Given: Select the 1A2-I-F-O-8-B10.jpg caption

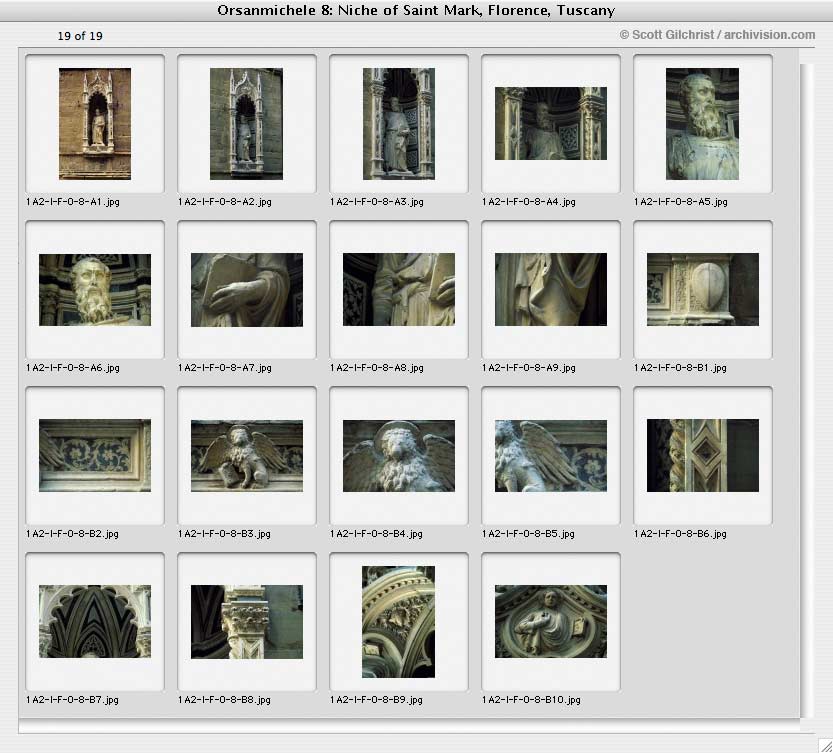Looking at the screenshot, I should [531, 700].
